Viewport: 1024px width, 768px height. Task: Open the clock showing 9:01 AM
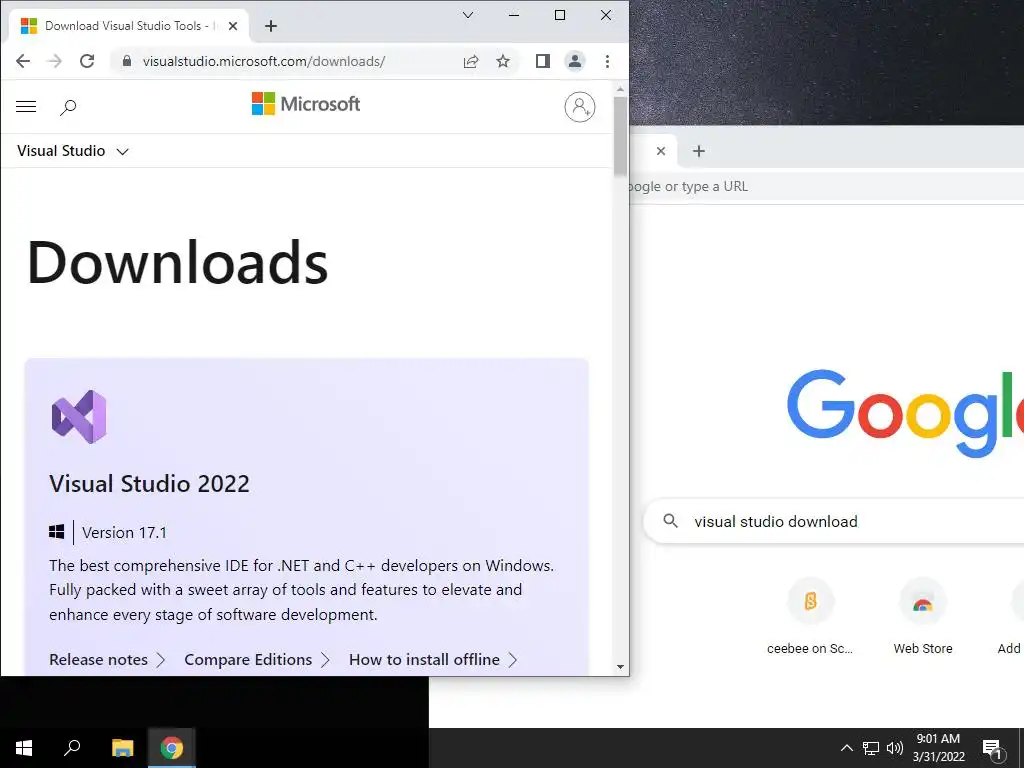pyautogui.click(x=938, y=748)
